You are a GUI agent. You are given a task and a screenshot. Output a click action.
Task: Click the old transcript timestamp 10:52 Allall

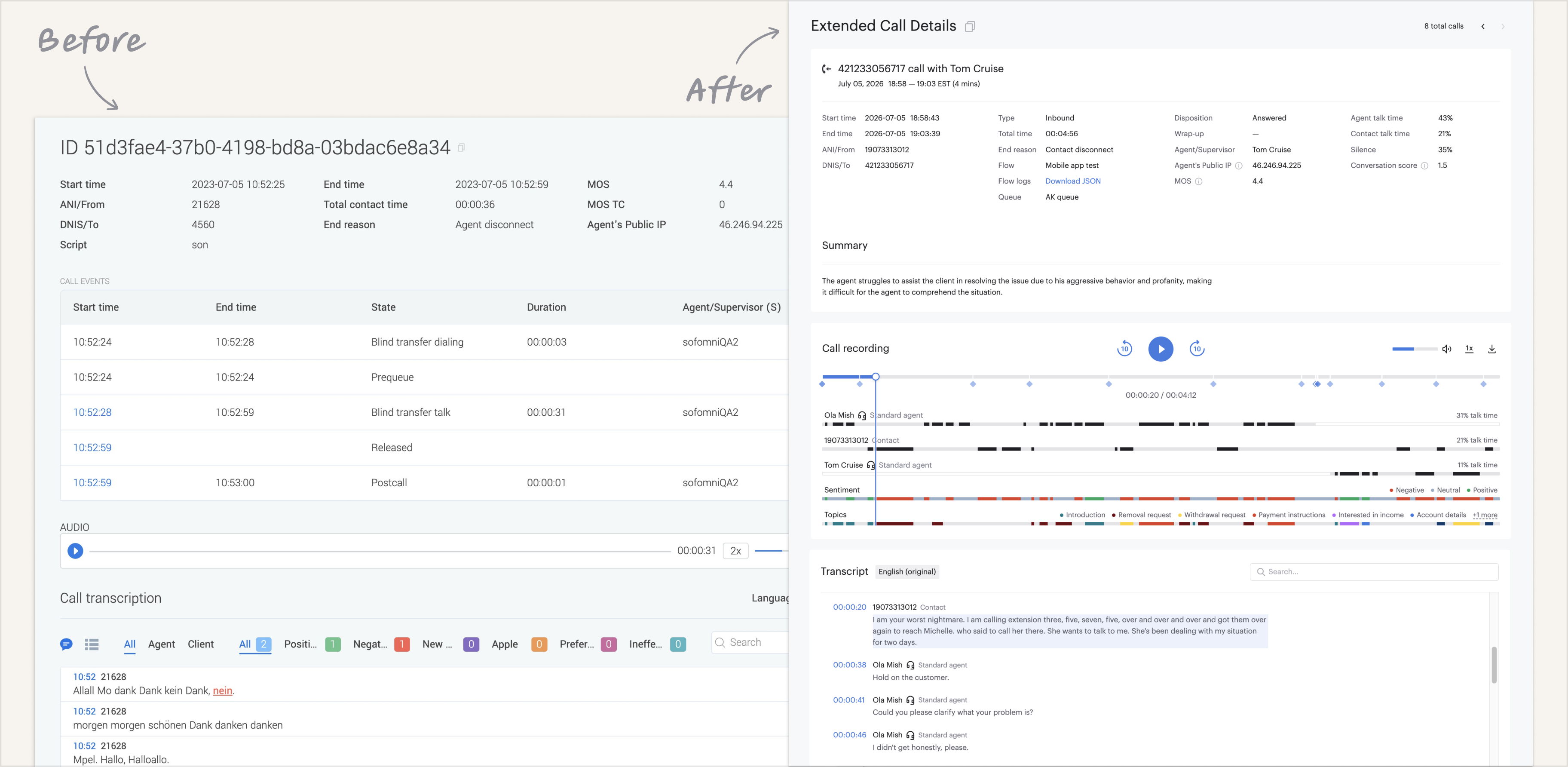point(84,676)
